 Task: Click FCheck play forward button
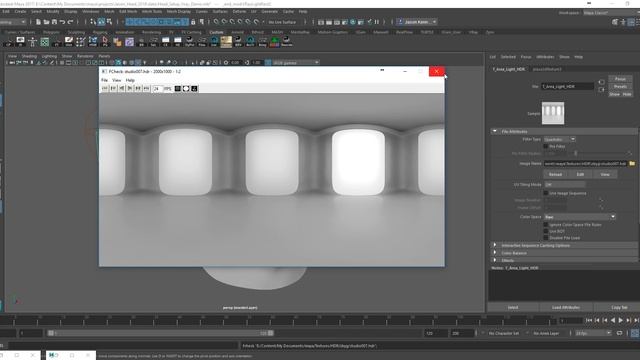(x=130, y=89)
